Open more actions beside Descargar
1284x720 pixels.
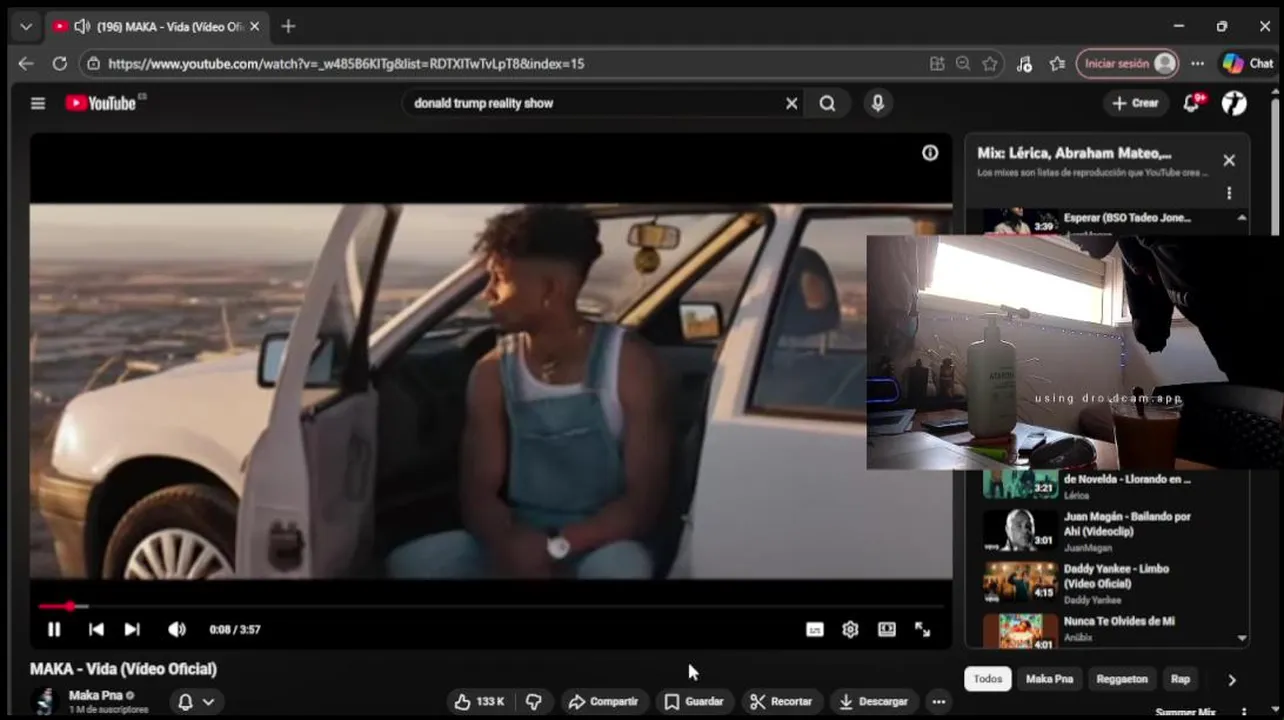938,702
